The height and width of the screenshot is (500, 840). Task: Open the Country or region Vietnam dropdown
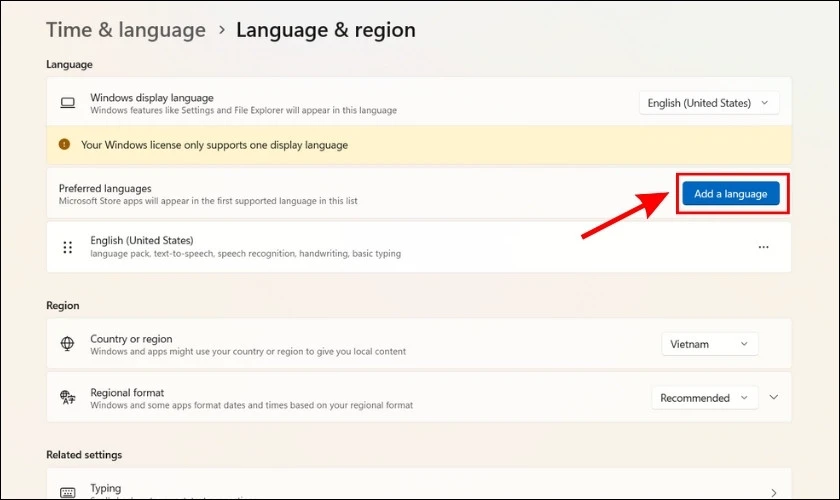(710, 344)
